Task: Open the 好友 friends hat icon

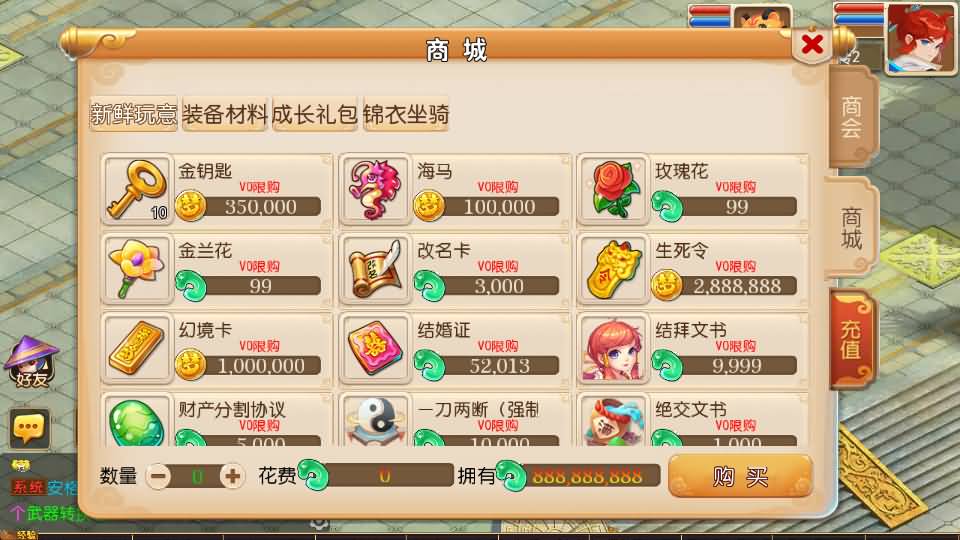Action: [x=31, y=362]
